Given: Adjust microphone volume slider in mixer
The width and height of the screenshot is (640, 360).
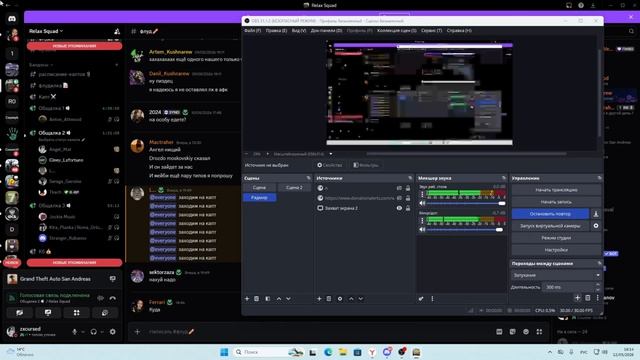Looking at the screenshot, I should pyautogui.click(x=464, y=229).
